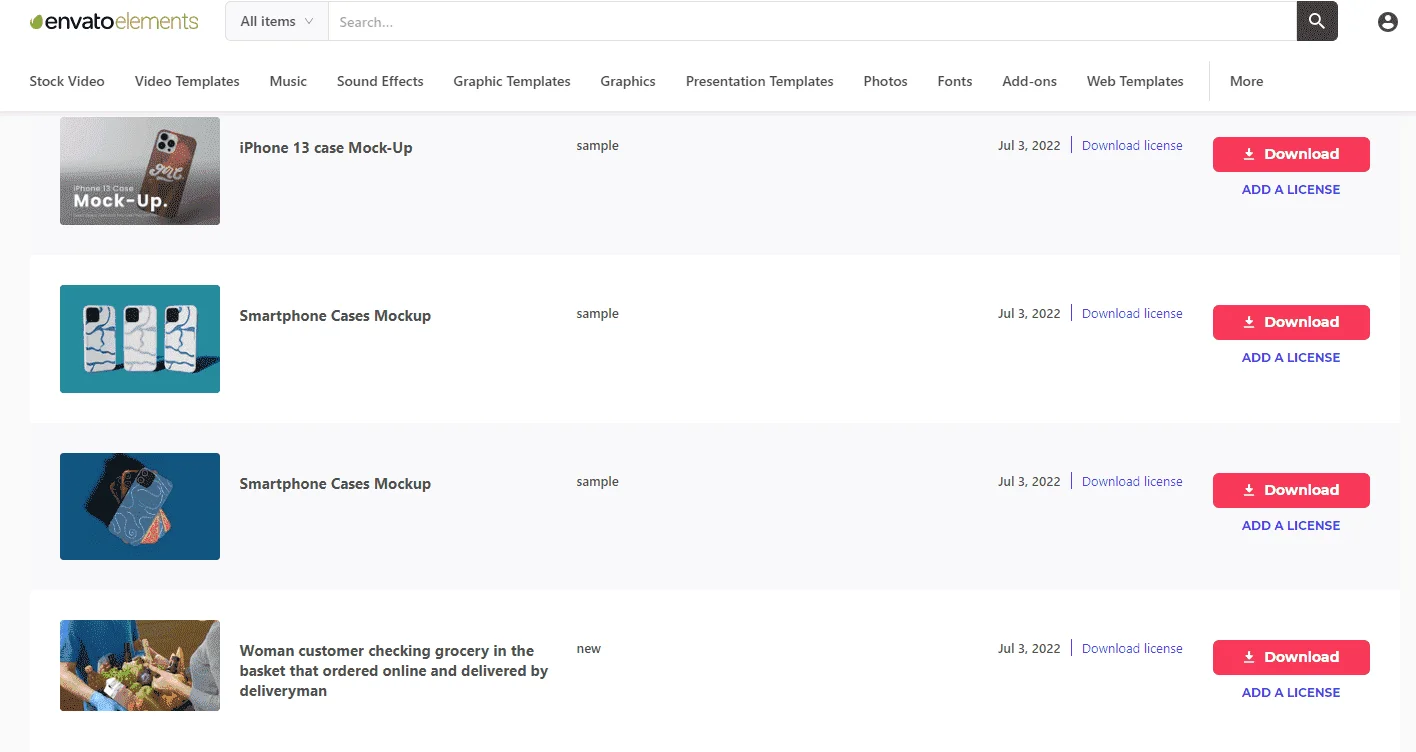Open the teal three-phone cases mockup thumbnail
Image resolution: width=1416 pixels, height=752 pixels.
140,339
